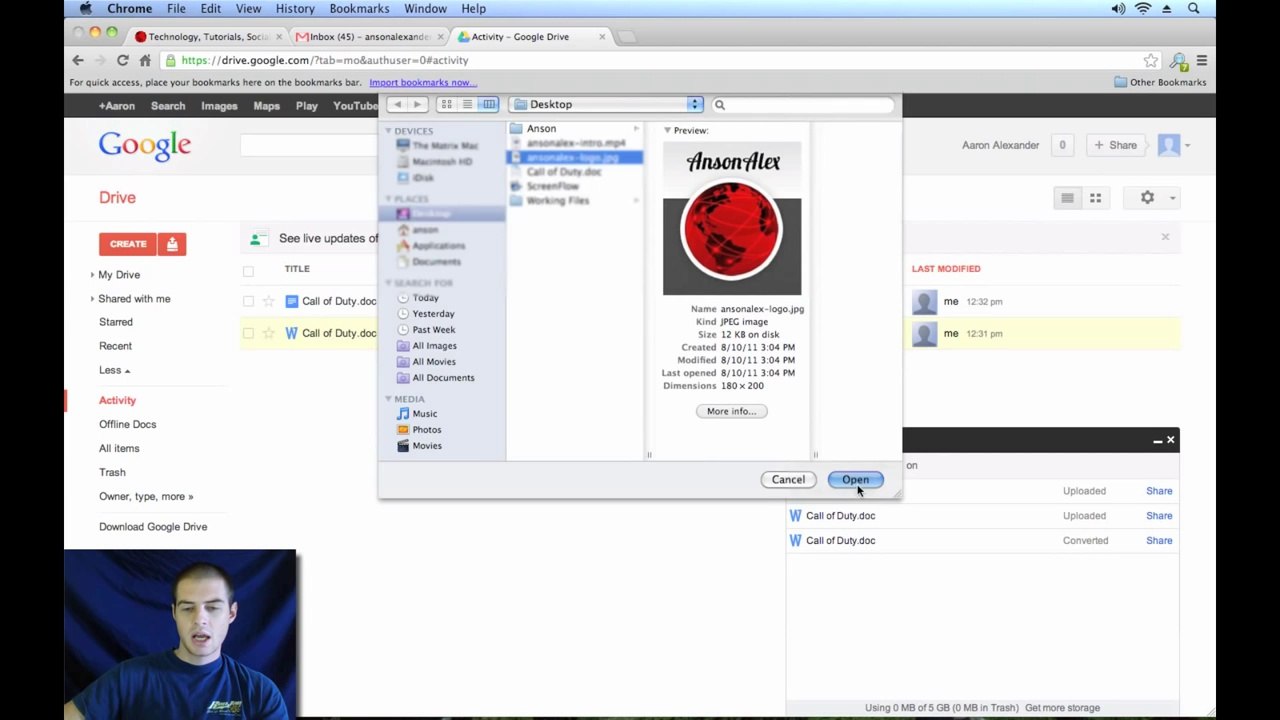1280x720 pixels.
Task: Click the More info... button
Action: click(x=731, y=412)
